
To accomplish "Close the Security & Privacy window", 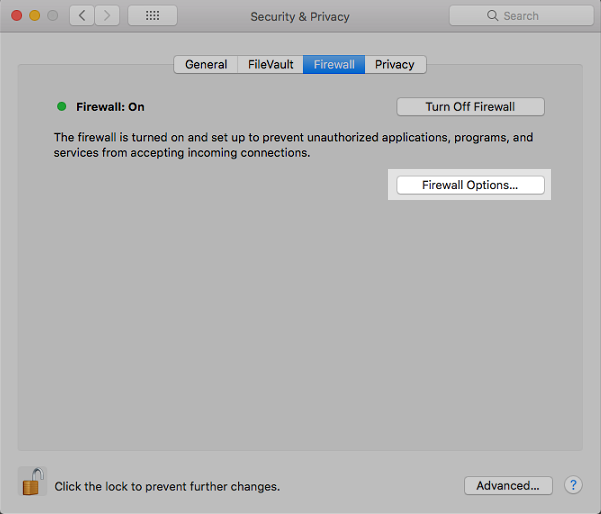I will pyautogui.click(x=16, y=16).
